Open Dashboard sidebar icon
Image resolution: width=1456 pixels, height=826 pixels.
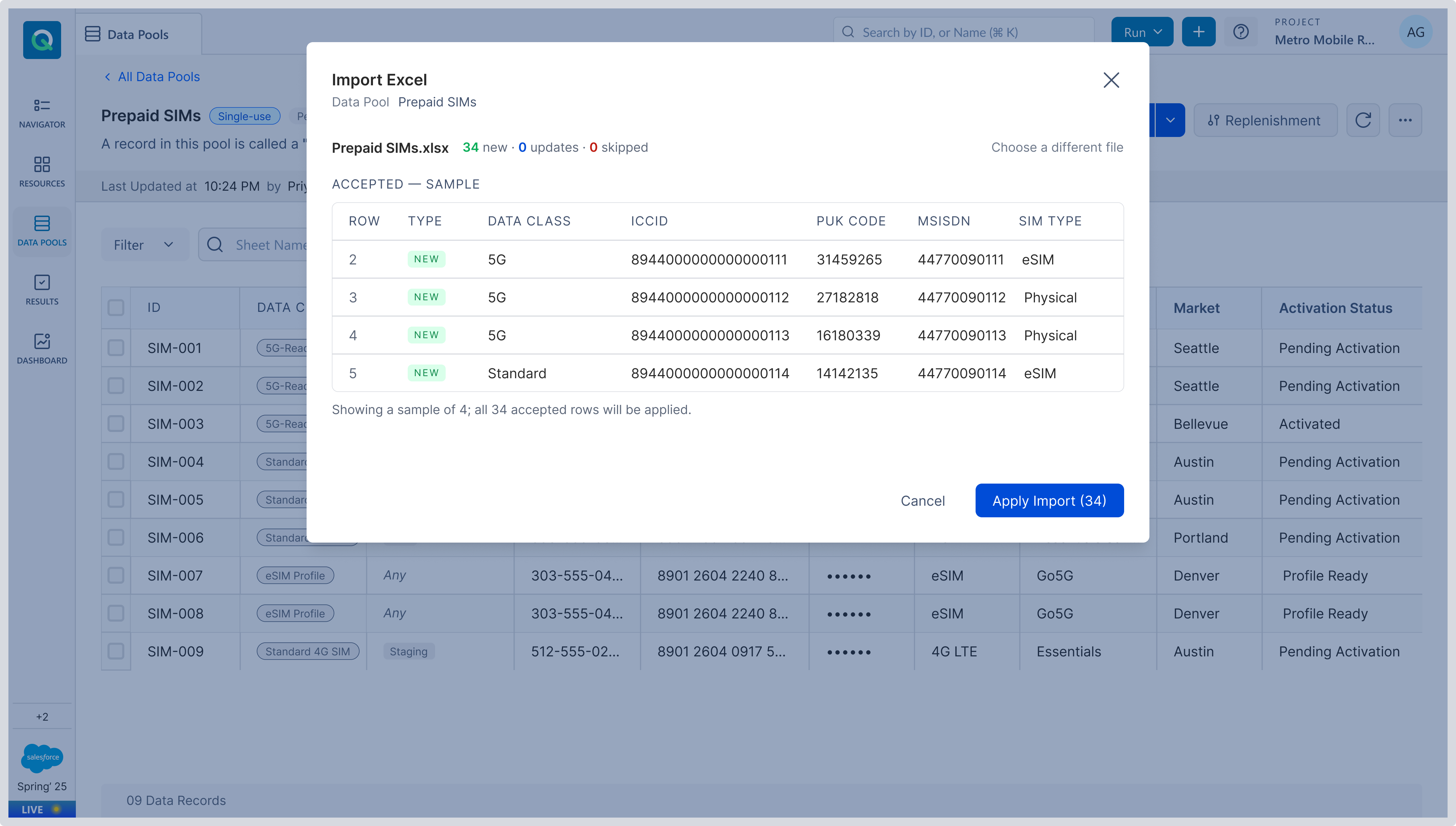(x=42, y=349)
